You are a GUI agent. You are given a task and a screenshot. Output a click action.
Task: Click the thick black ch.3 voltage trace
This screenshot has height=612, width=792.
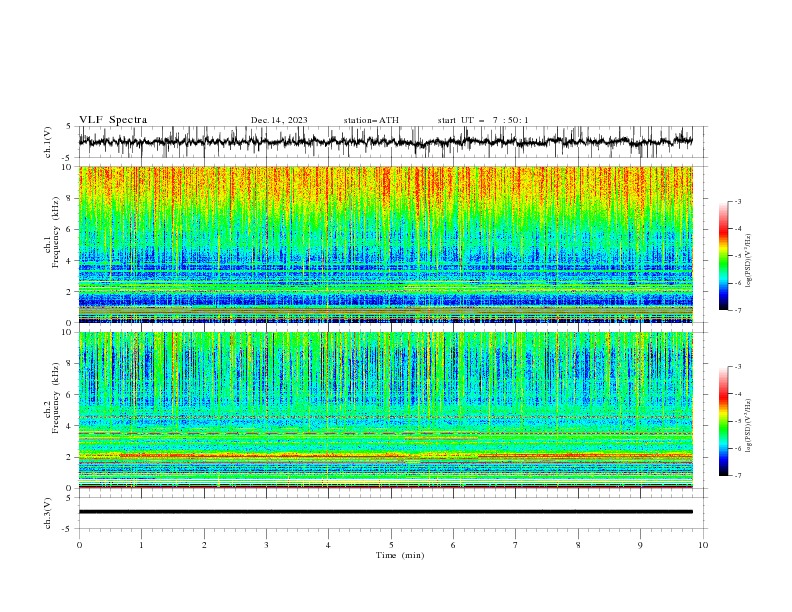pyautogui.click(x=386, y=512)
